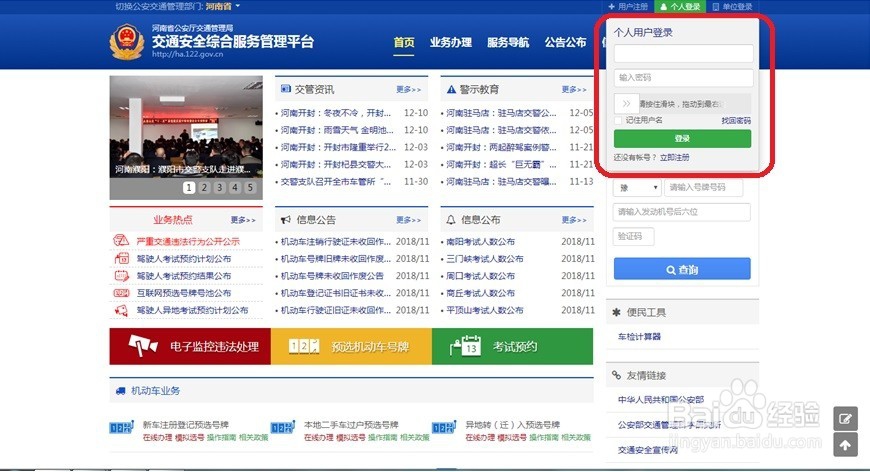870x472 pixels.
Task: Click the 交管资讯 section icon
Action: click(286, 89)
